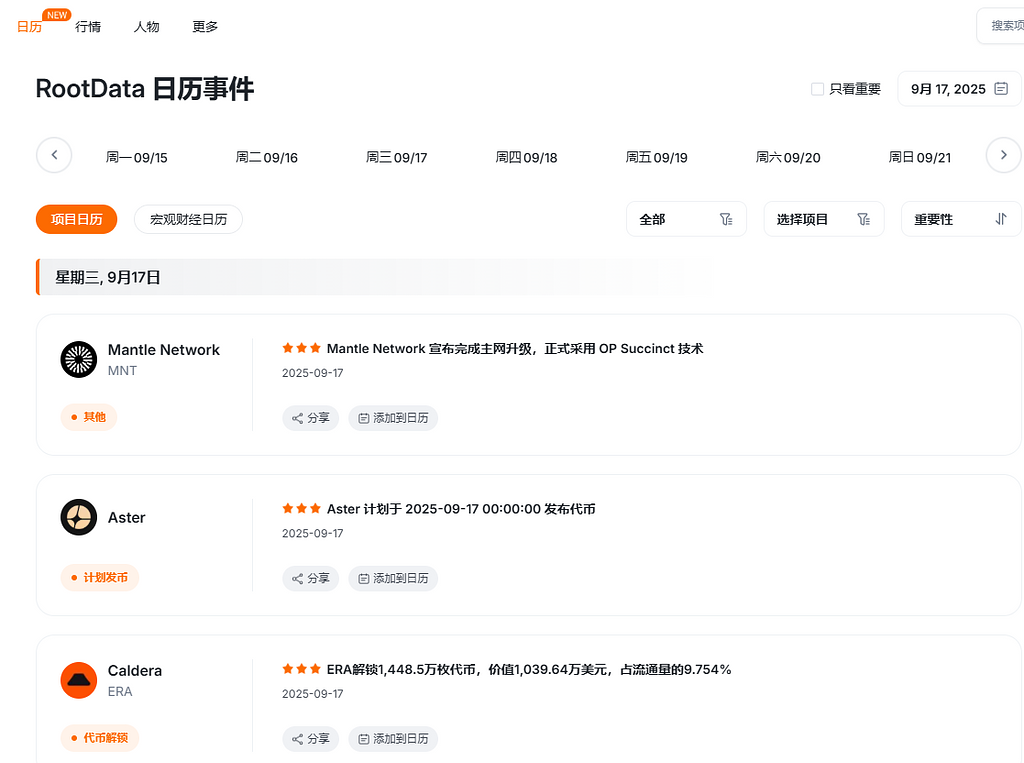Add the Aster event to calendar
1024x763 pixels.
point(393,578)
